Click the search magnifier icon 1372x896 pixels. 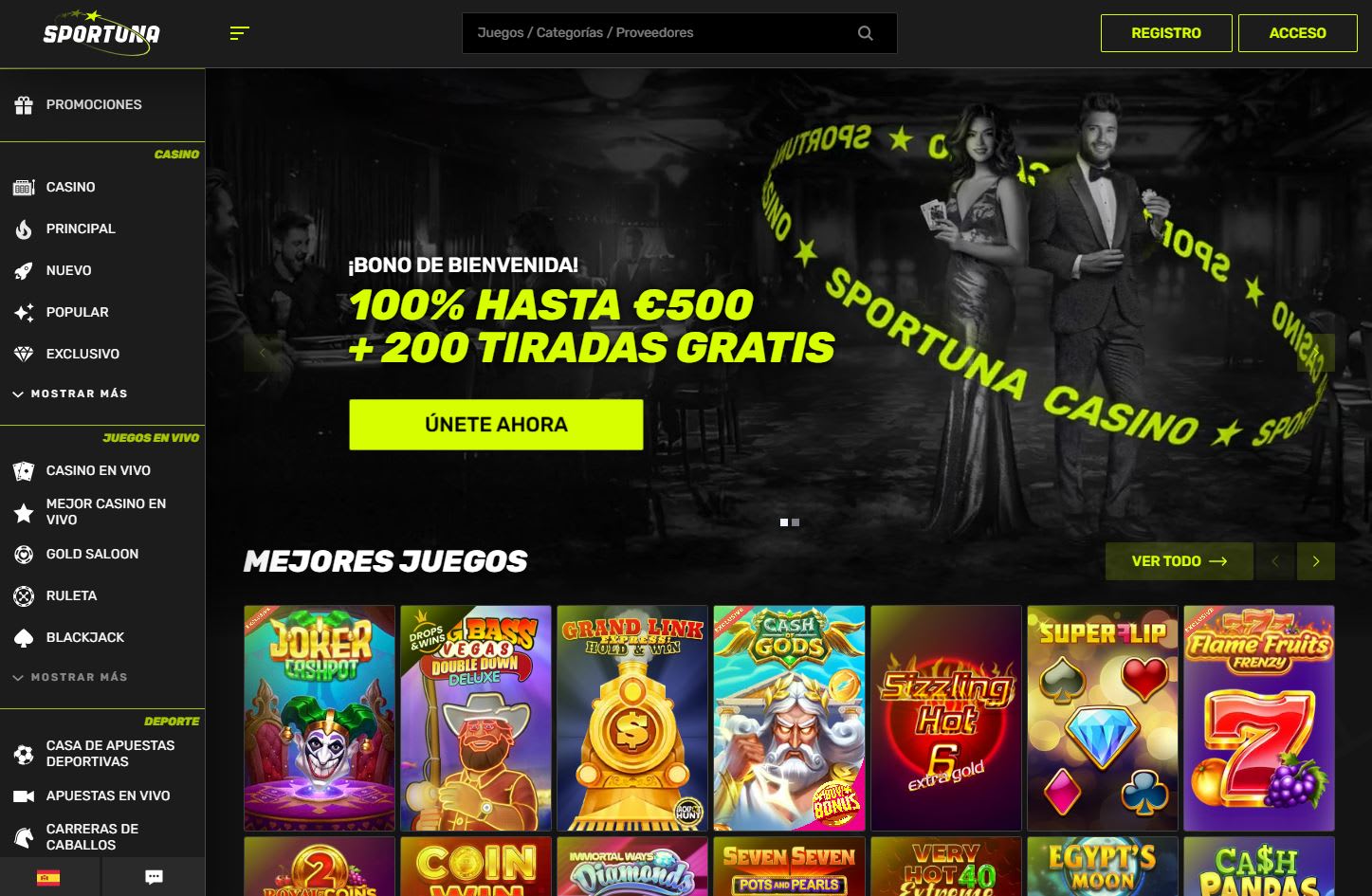pyautogui.click(x=865, y=33)
